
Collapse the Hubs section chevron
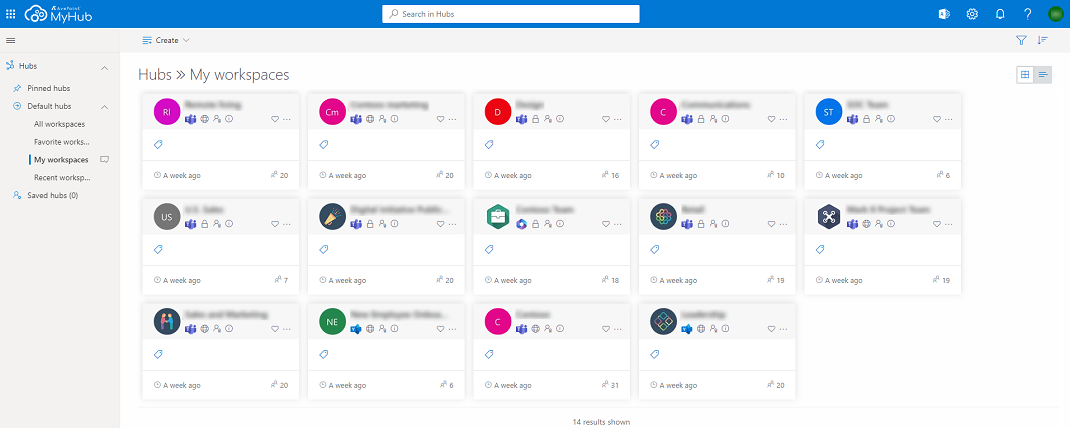pos(105,67)
